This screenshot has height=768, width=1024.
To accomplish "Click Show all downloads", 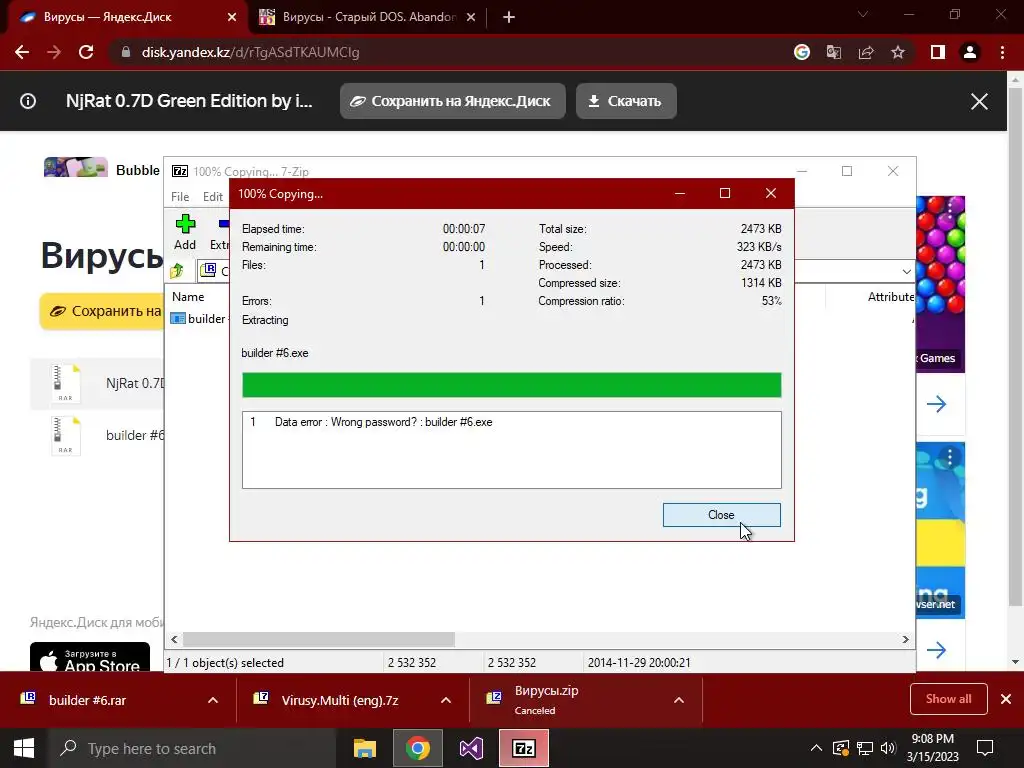I will (x=948, y=699).
